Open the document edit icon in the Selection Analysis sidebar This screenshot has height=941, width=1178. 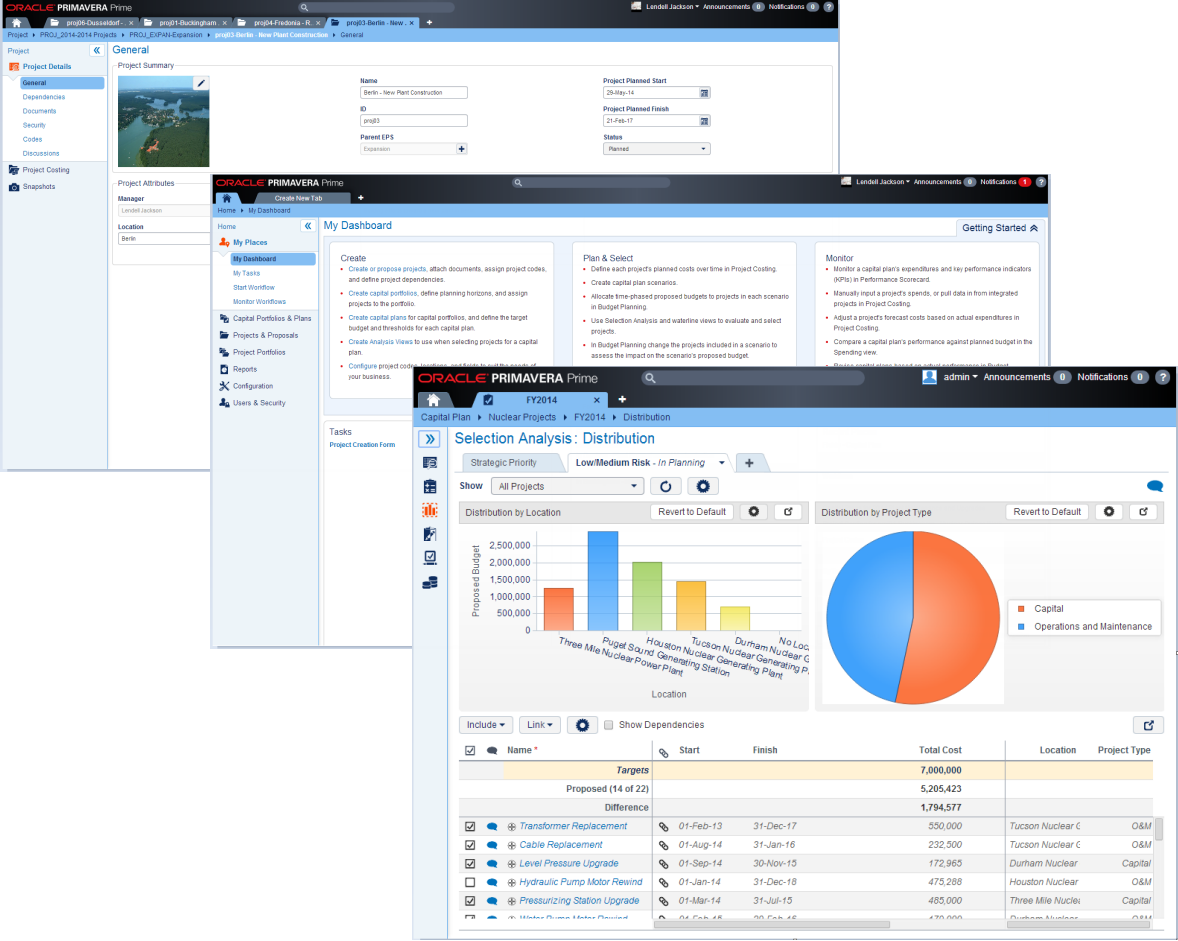click(x=430, y=534)
